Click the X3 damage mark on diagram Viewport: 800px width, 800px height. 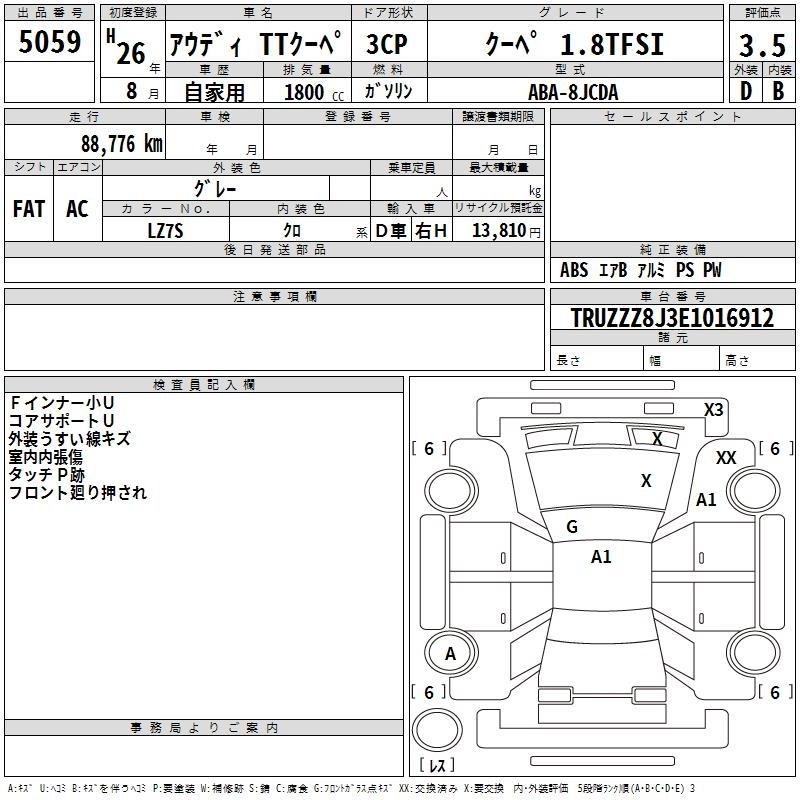(713, 409)
